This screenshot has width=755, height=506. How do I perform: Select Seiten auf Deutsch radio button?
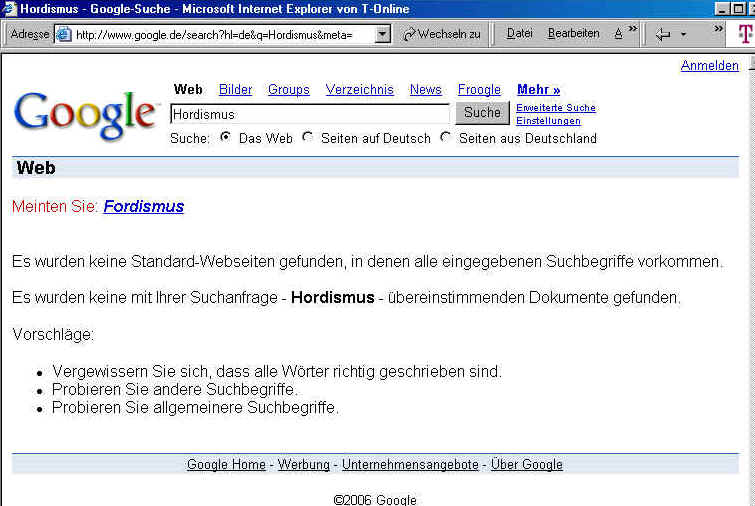point(308,137)
